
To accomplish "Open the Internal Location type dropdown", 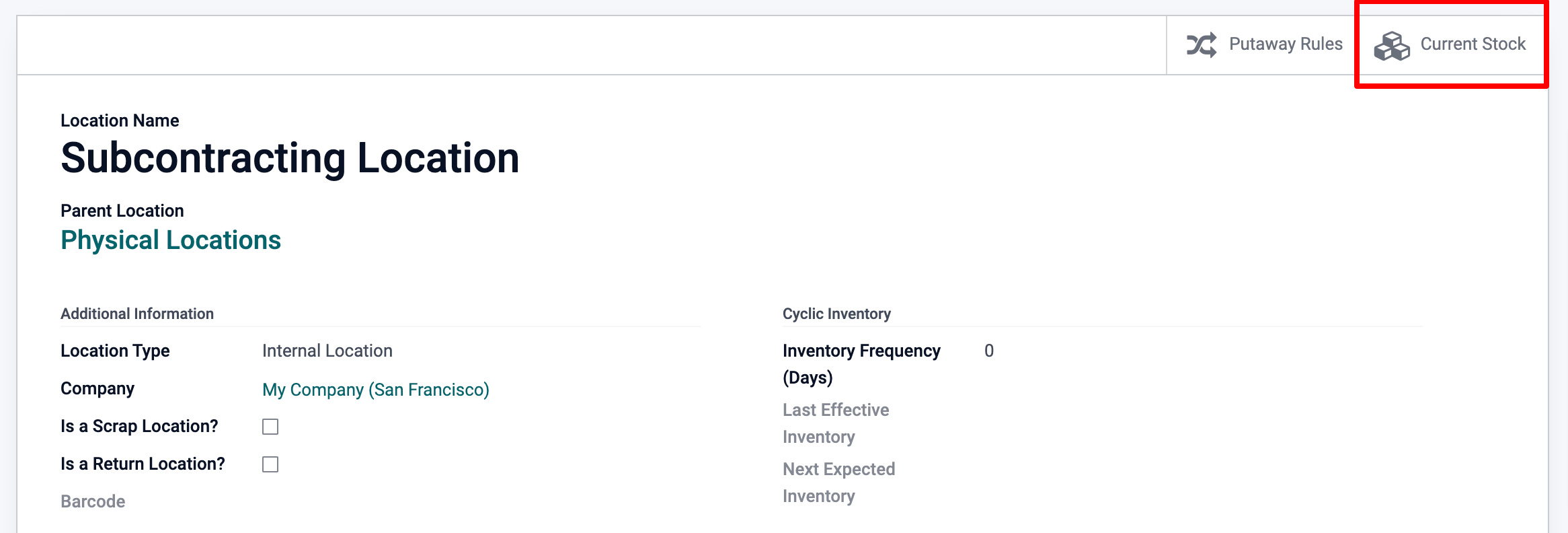I will point(327,351).
